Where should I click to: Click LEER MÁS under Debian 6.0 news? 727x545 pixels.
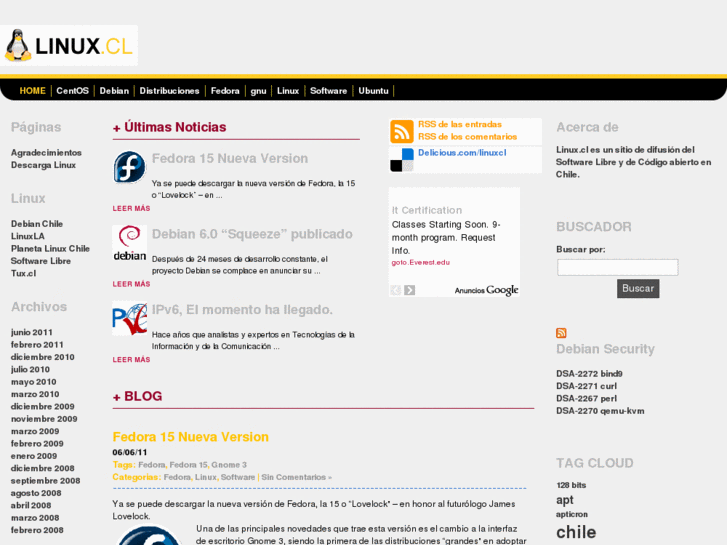[x=131, y=284]
